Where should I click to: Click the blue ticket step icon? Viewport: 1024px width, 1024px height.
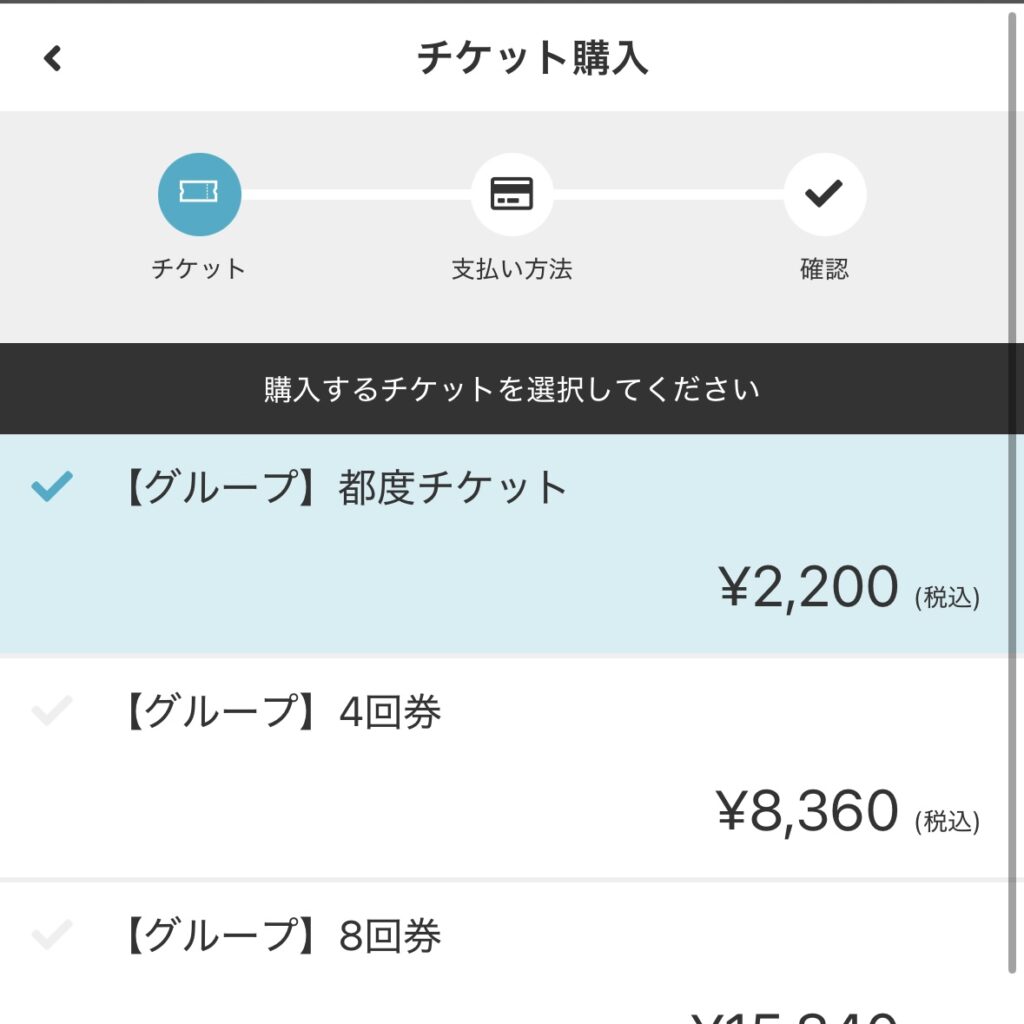(199, 194)
